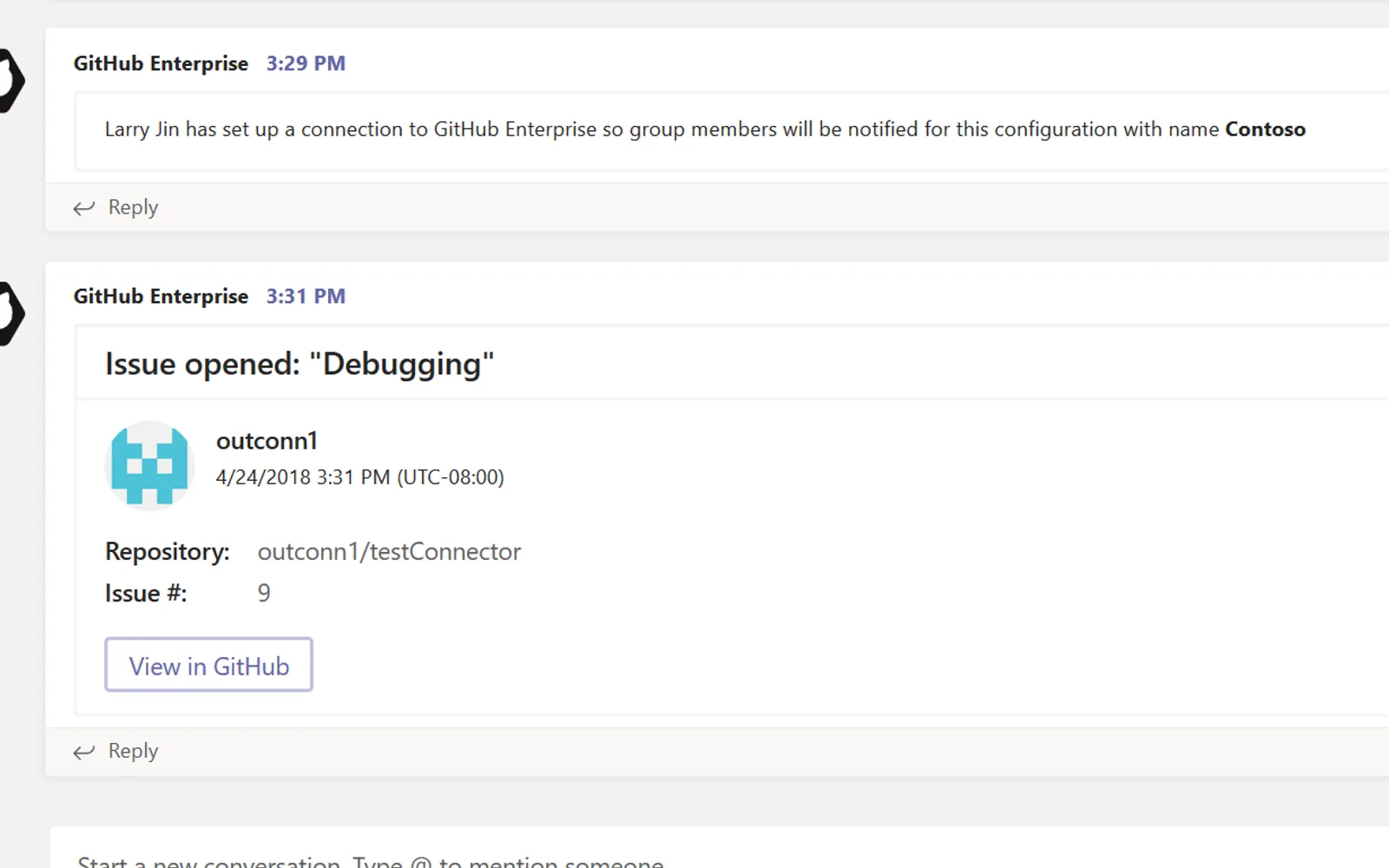Open the issue via View in GitHub

208,665
